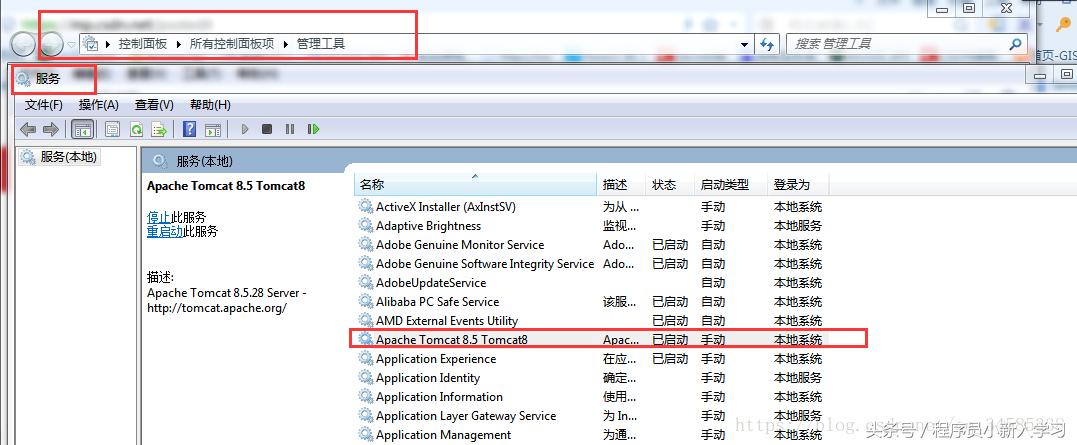This screenshot has width=1077, height=445.
Task: Open the 操作(A) menu
Action: pos(99,105)
